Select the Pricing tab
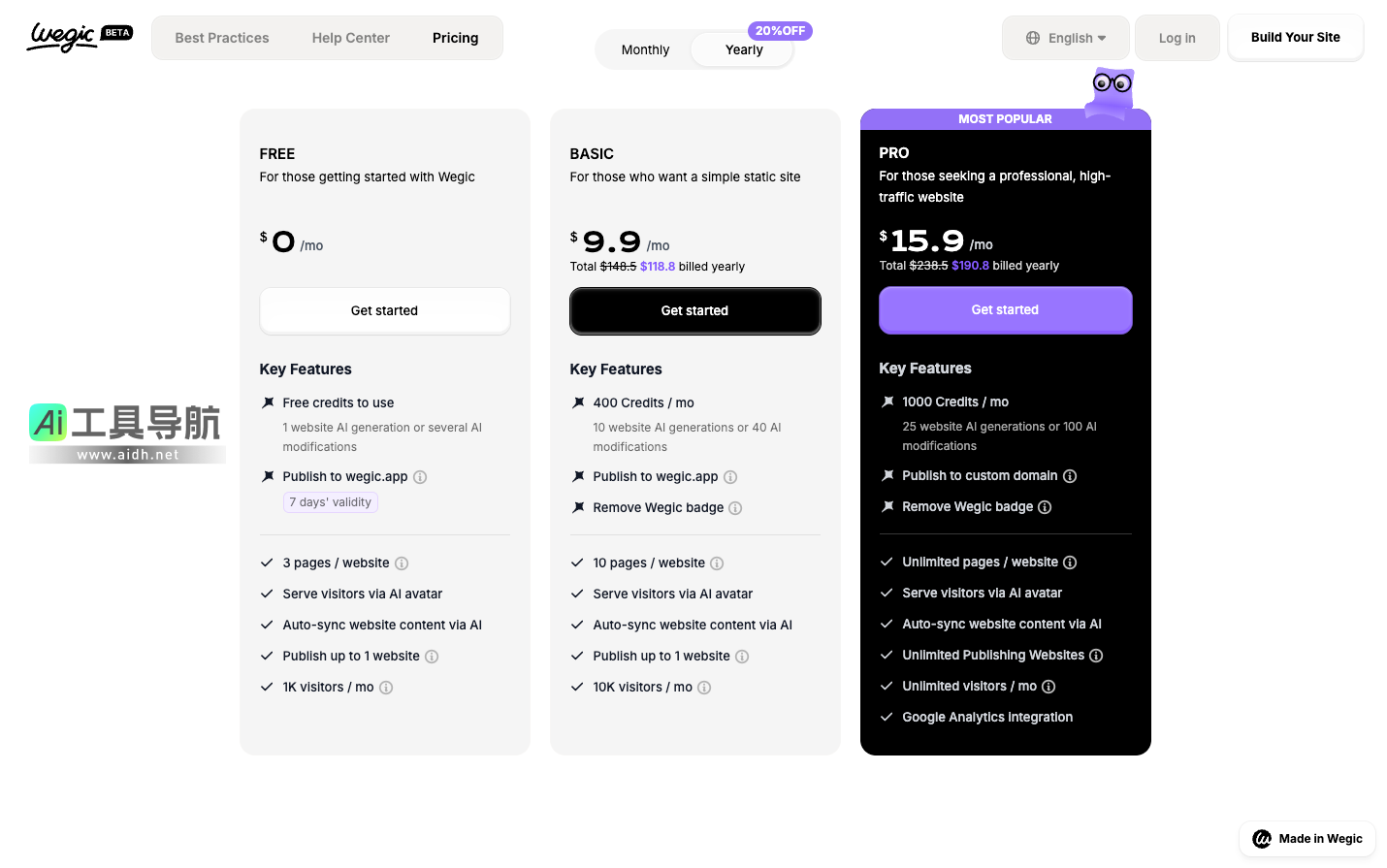 tap(456, 38)
